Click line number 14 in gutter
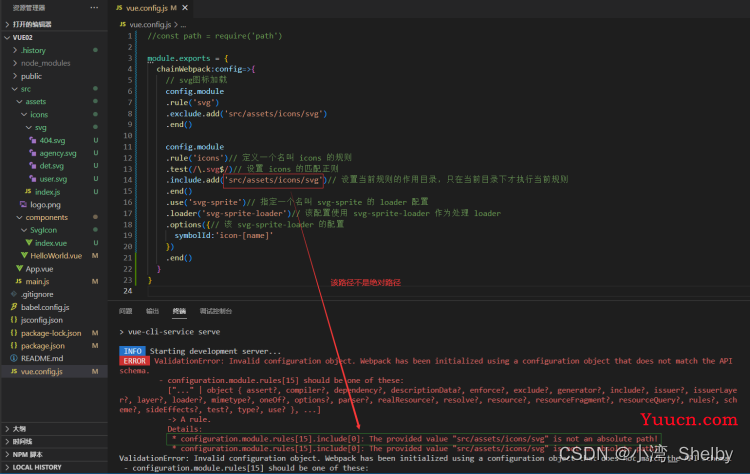 click(x=128, y=180)
